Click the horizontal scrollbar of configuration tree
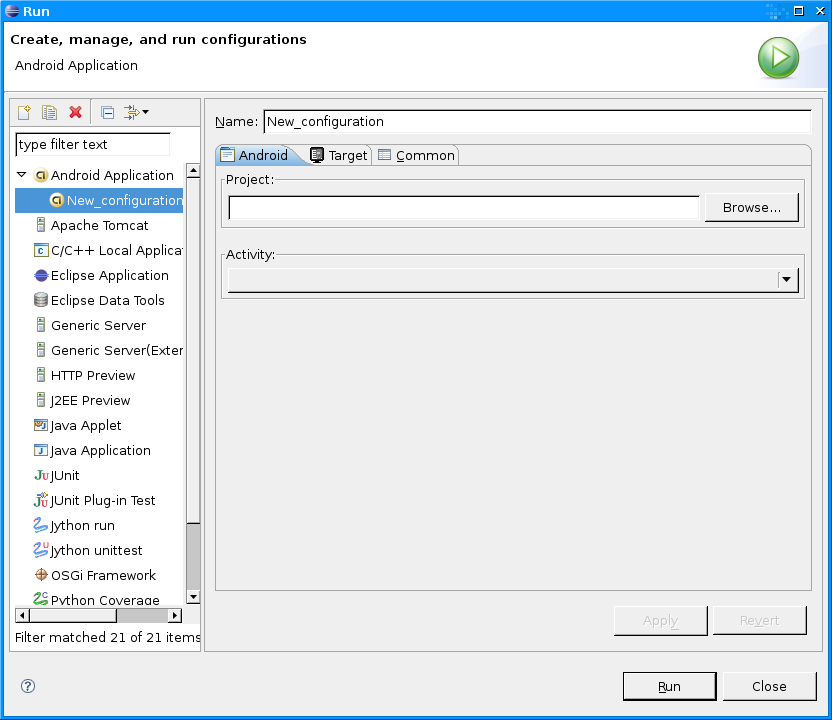Image resolution: width=832 pixels, height=720 pixels. (x=95, y=615)
